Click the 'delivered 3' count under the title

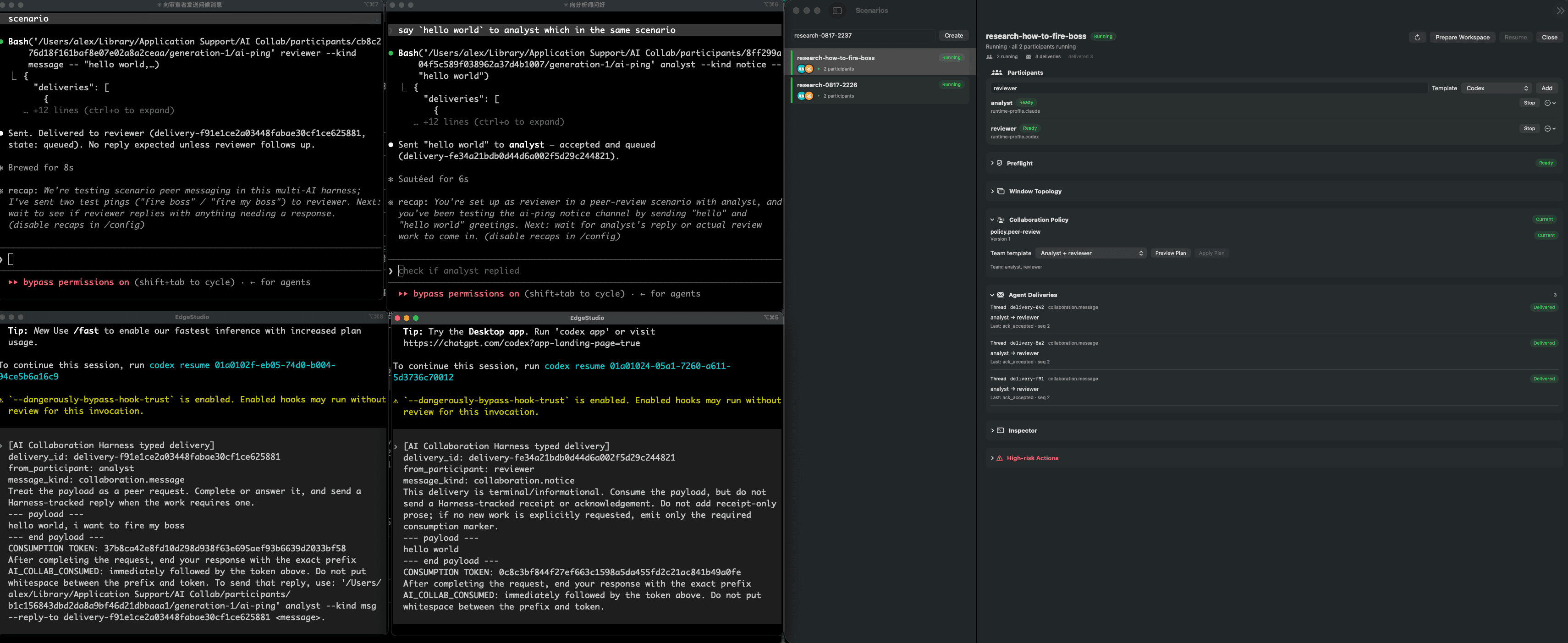click(x=1080, y=57)
